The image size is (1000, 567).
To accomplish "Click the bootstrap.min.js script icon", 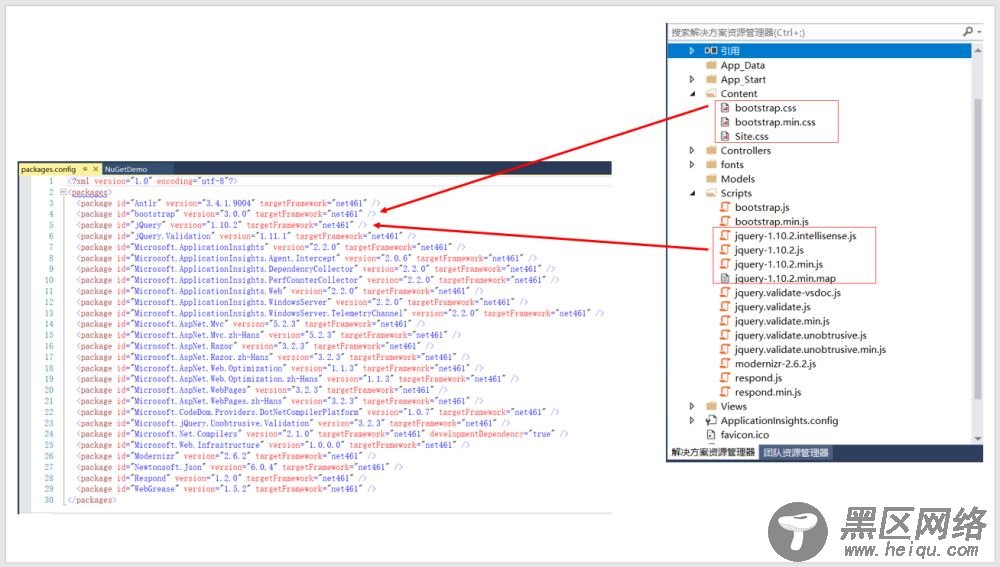I will click(724, 221).
